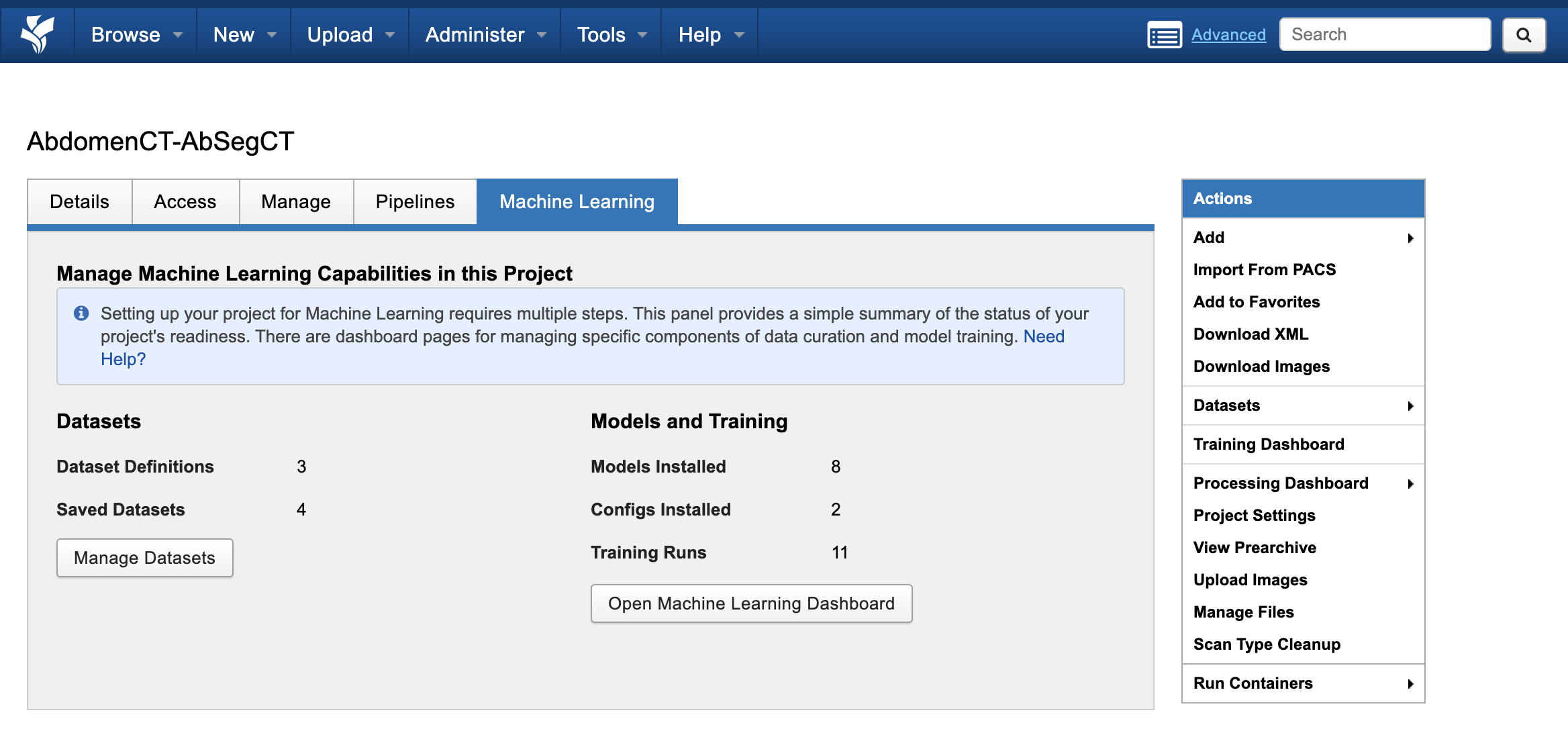Image resolution: width=1568 pixels, height=729 pixels.
Task: Open the Upload dropdown menu
Action: point(350,35)
